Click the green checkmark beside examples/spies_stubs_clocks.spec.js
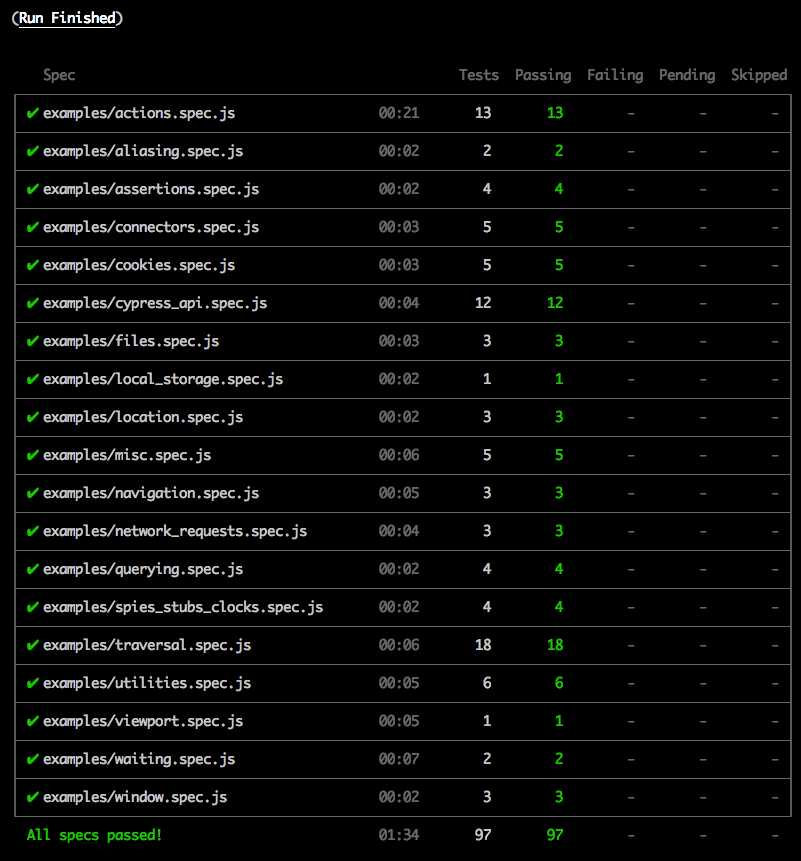Image resolution: width=801 pixels, height=861 pixels. (x=32, y=607)
